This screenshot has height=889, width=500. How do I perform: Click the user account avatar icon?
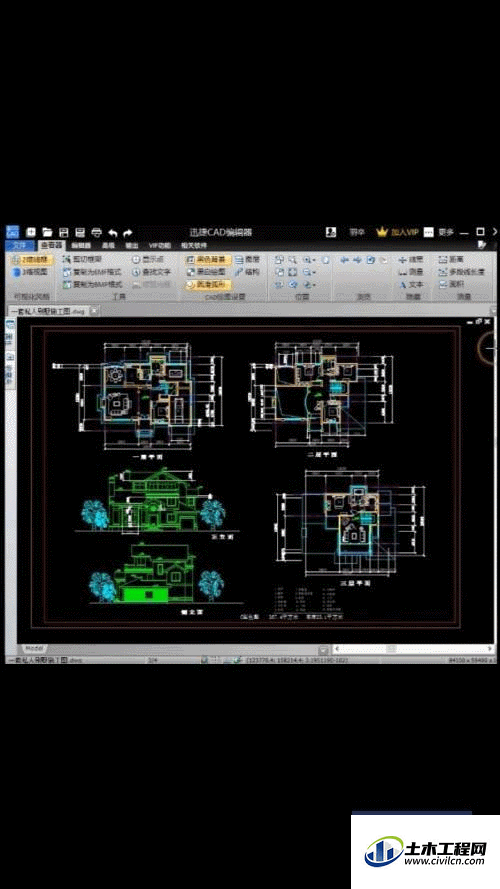(331, 232)
